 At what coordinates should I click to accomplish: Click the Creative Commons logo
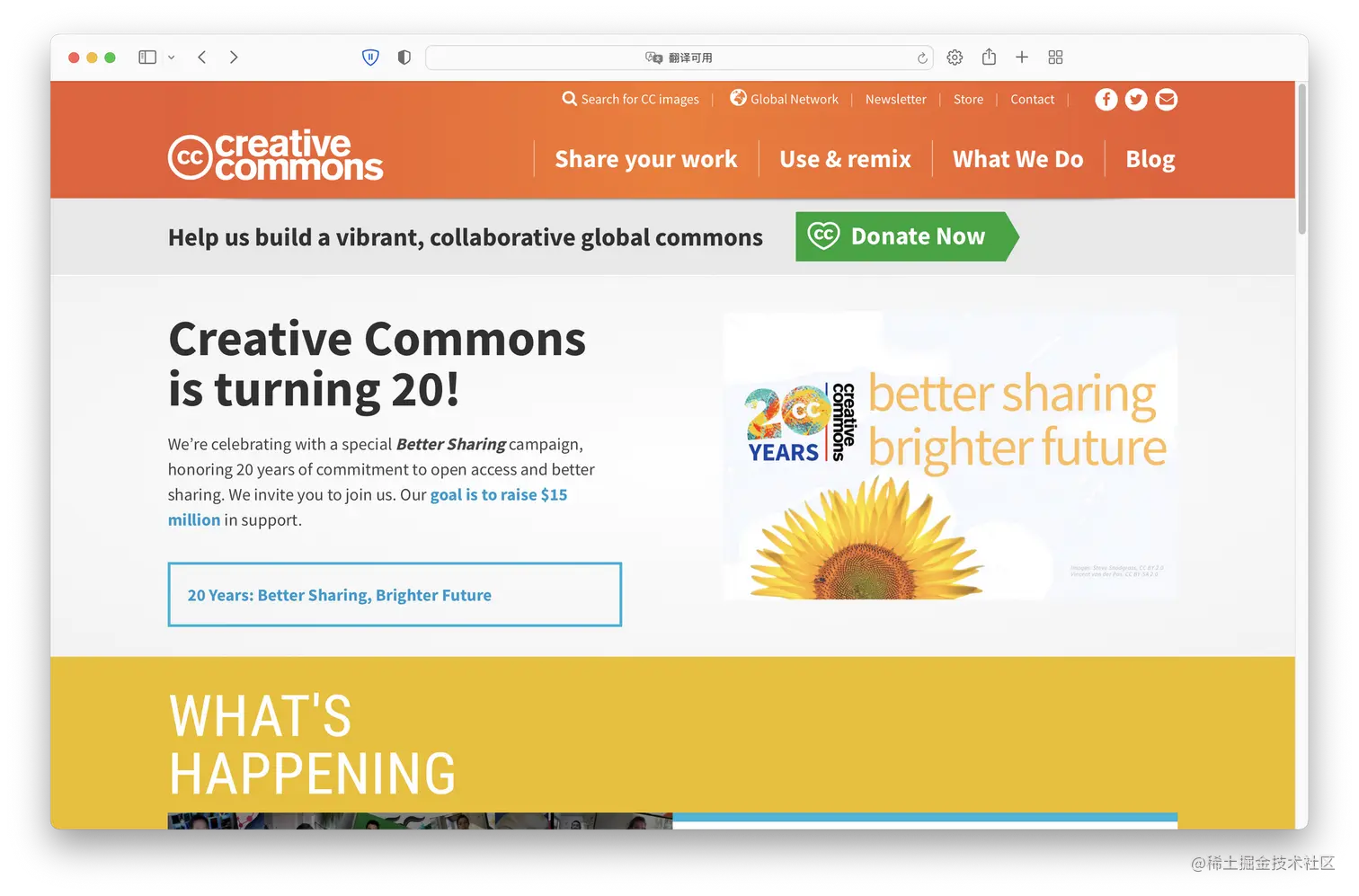tap(276, 155)
